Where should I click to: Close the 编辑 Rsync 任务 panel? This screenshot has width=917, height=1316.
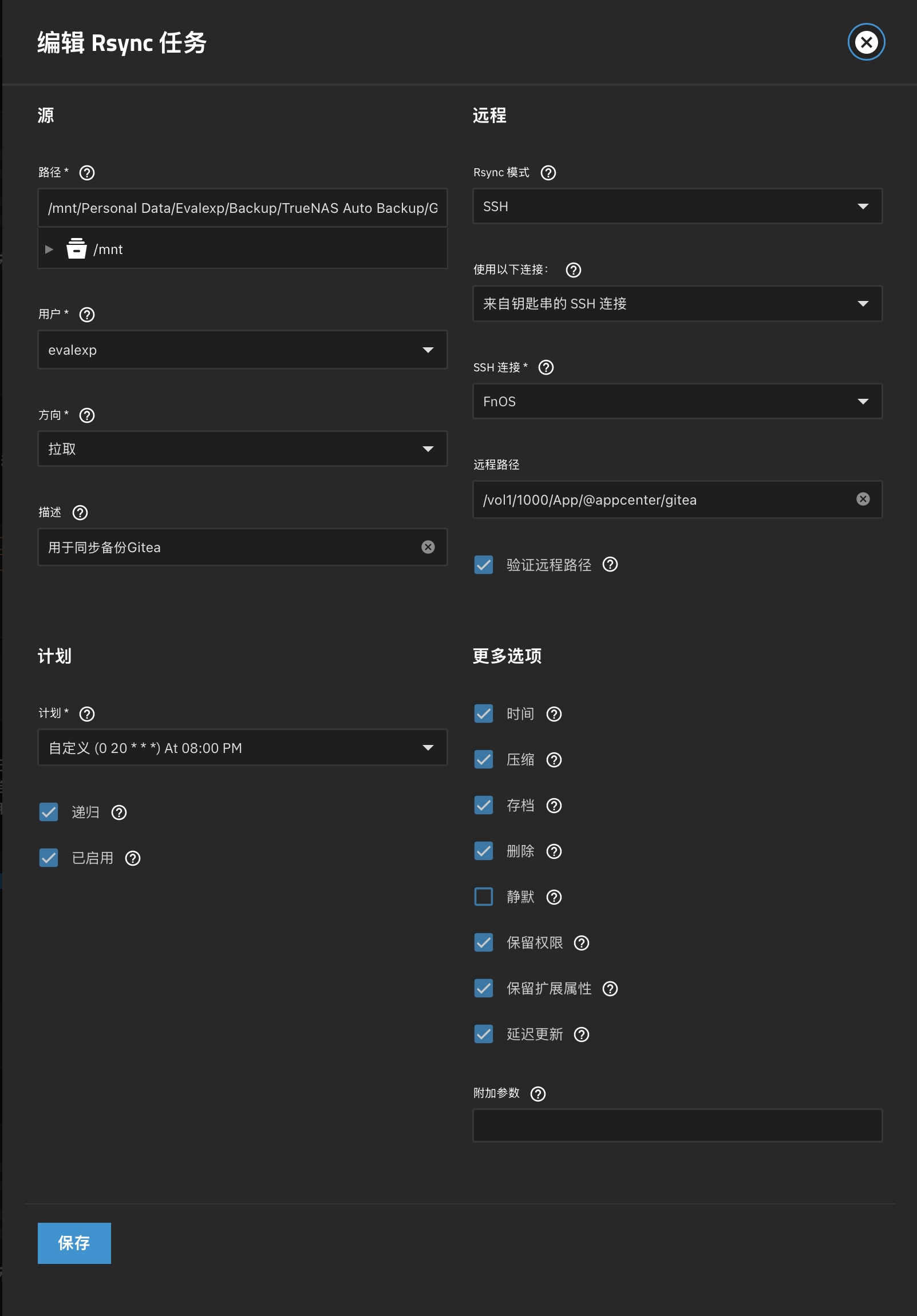pos(865,42)
